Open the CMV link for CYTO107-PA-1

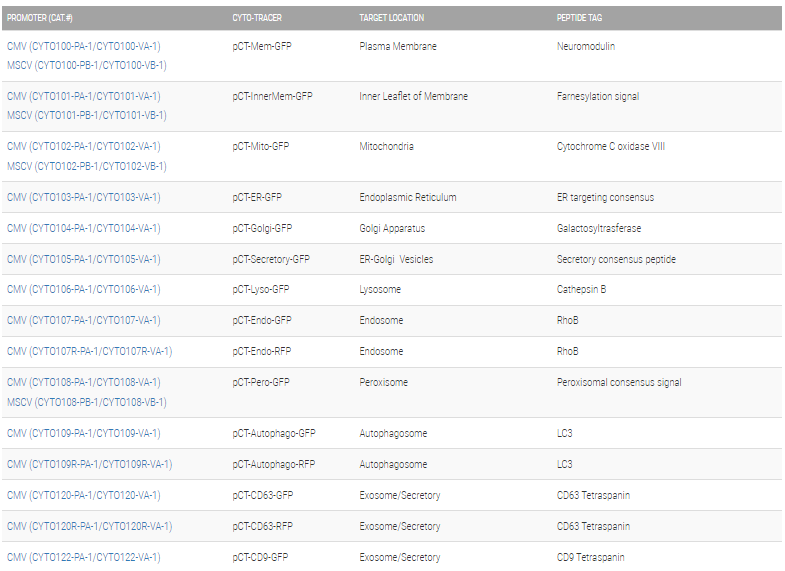83,320
